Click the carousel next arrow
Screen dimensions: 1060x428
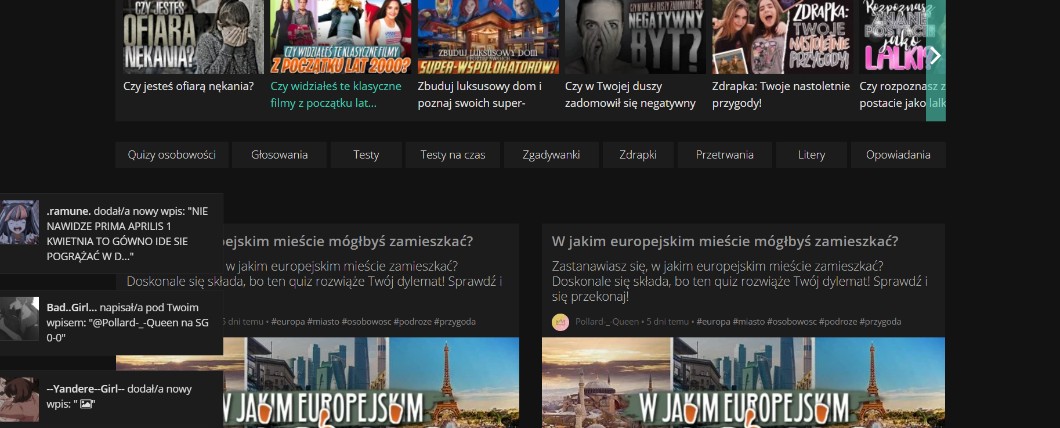pos(935,56)
